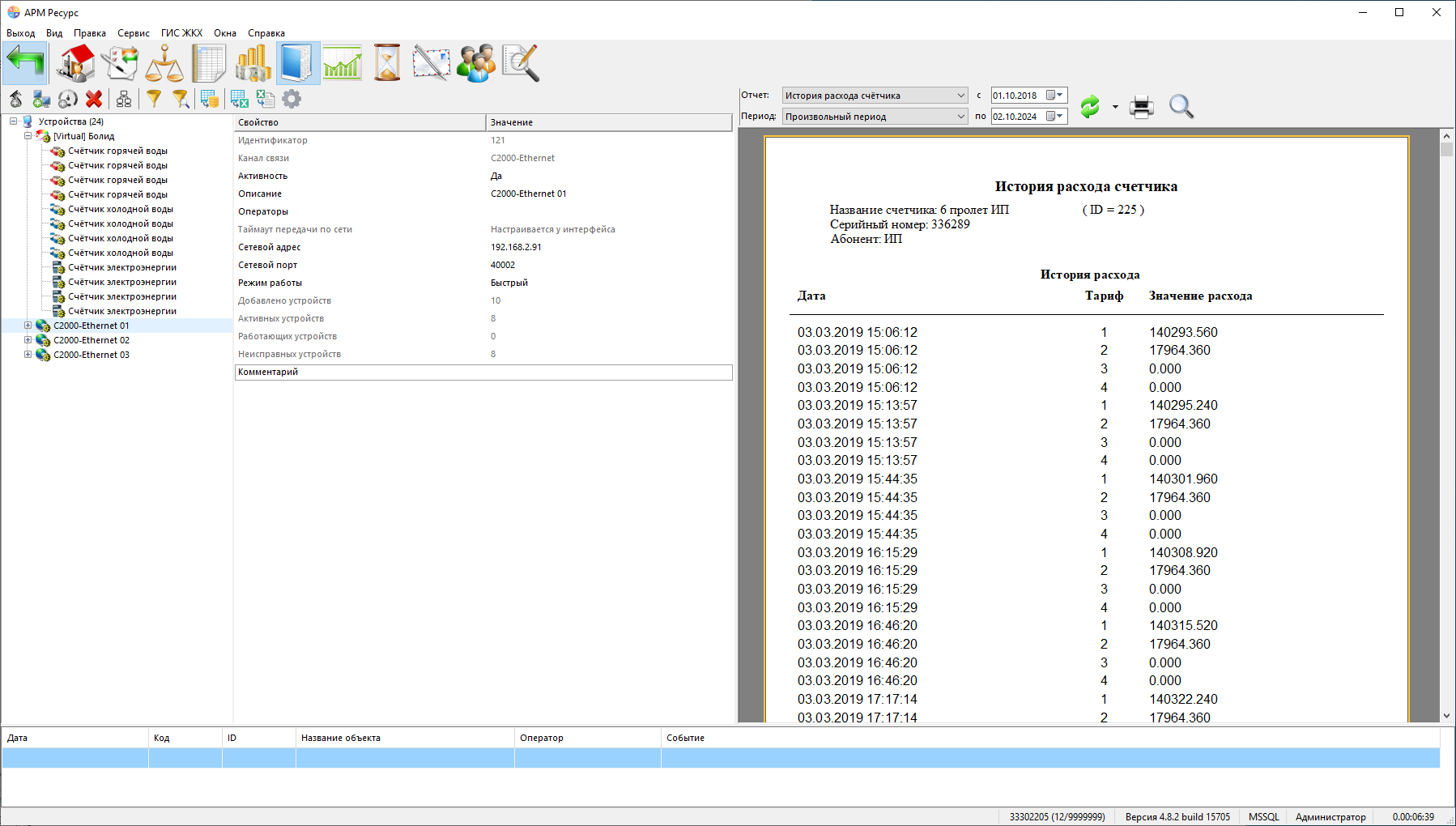Click the Название объекта column header
Screen dimensions: 1456x826
tap(405, 738)
